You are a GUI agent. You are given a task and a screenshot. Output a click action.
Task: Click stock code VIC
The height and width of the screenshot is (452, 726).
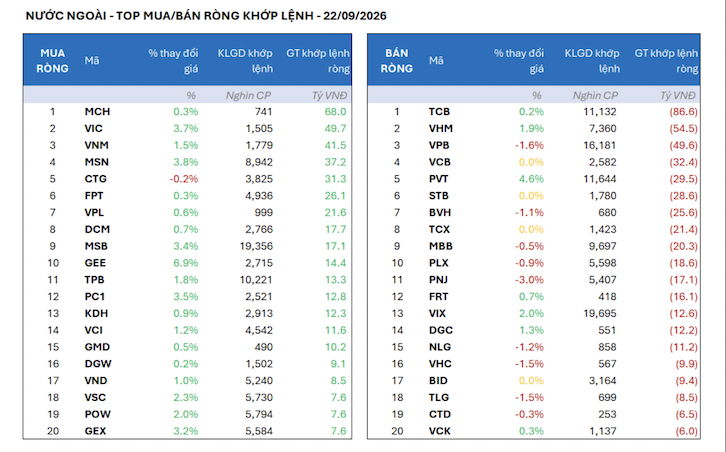click(x=94, y=128)
